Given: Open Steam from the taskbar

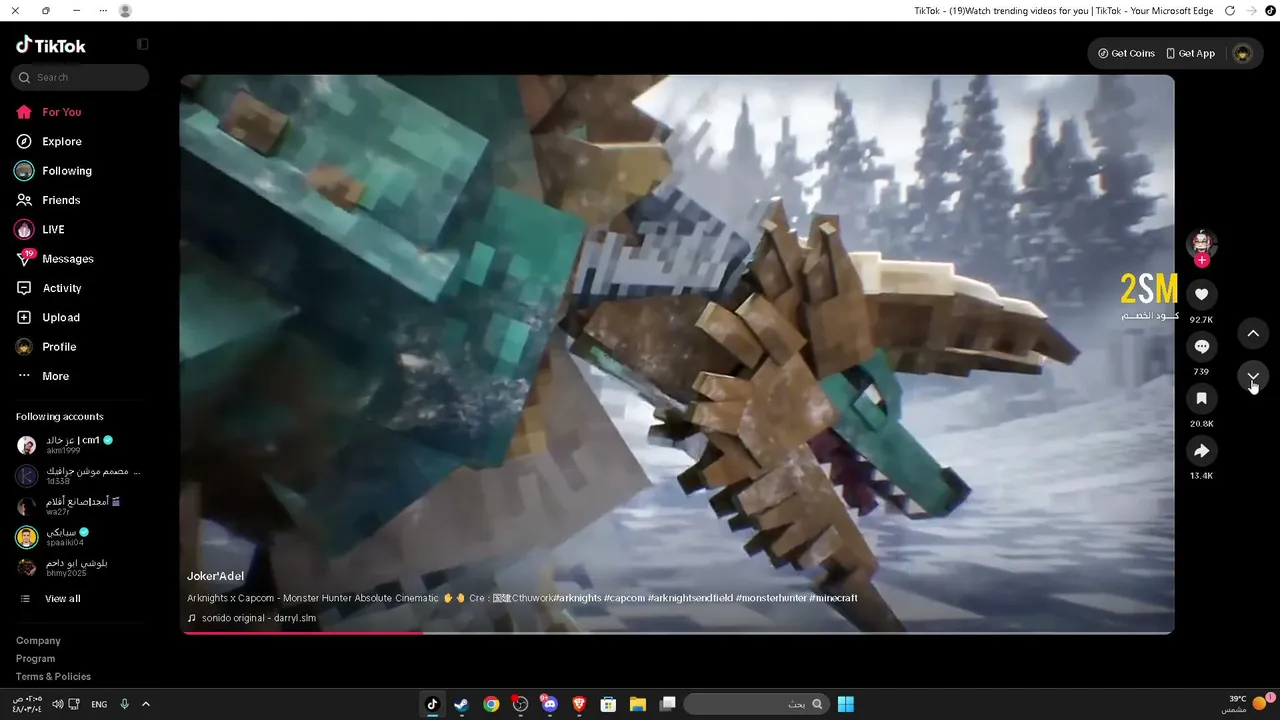Looking at the screenshot, I should [461, 704].
